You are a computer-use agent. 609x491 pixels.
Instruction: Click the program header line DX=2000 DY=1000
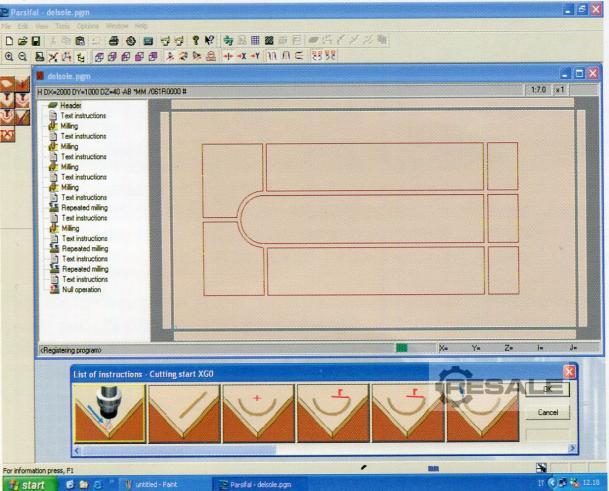[112, 92]
